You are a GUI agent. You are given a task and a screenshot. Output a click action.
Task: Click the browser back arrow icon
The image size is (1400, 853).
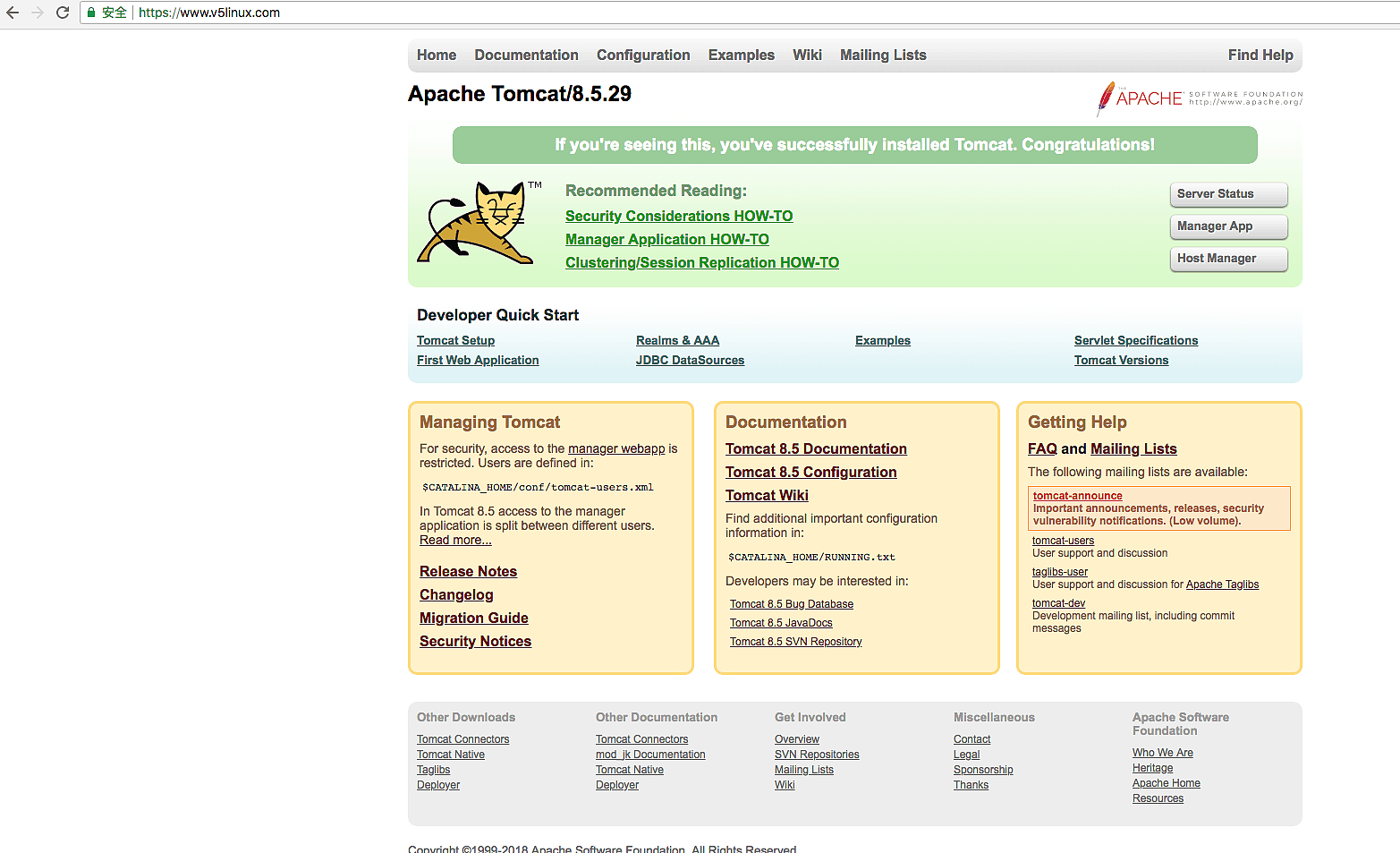[x=13, y=13]
